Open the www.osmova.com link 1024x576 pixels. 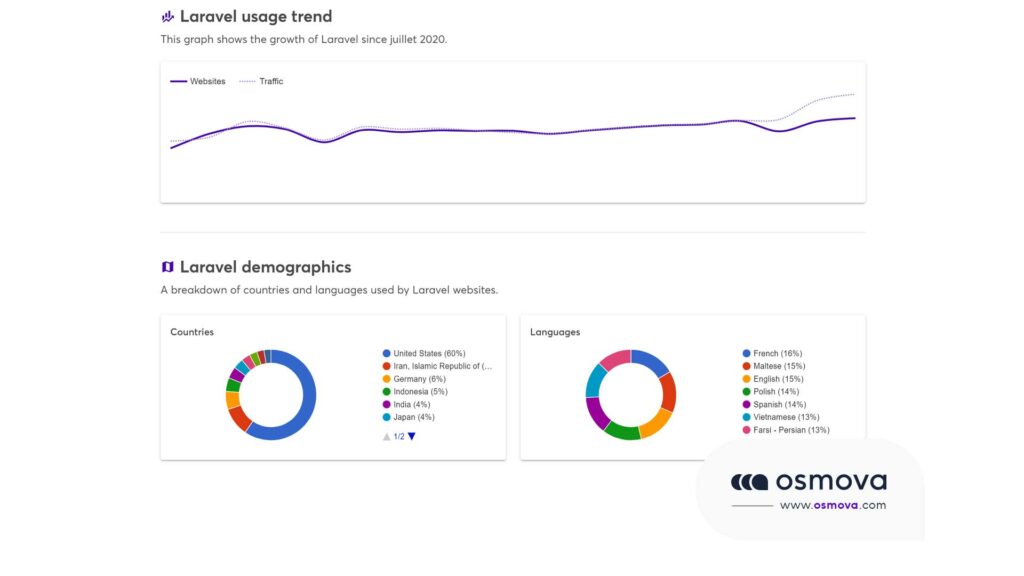832,505
